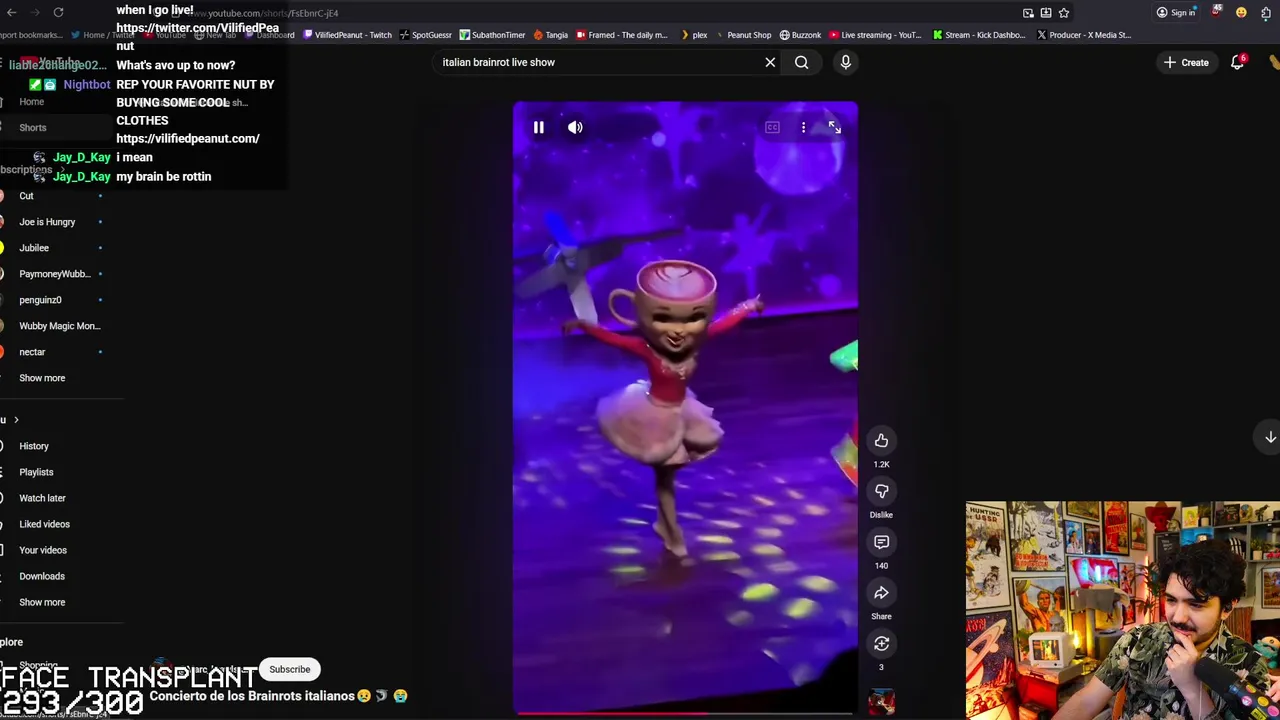
Task: Open YouTube notifications bell
Action: click(1237, 62)
